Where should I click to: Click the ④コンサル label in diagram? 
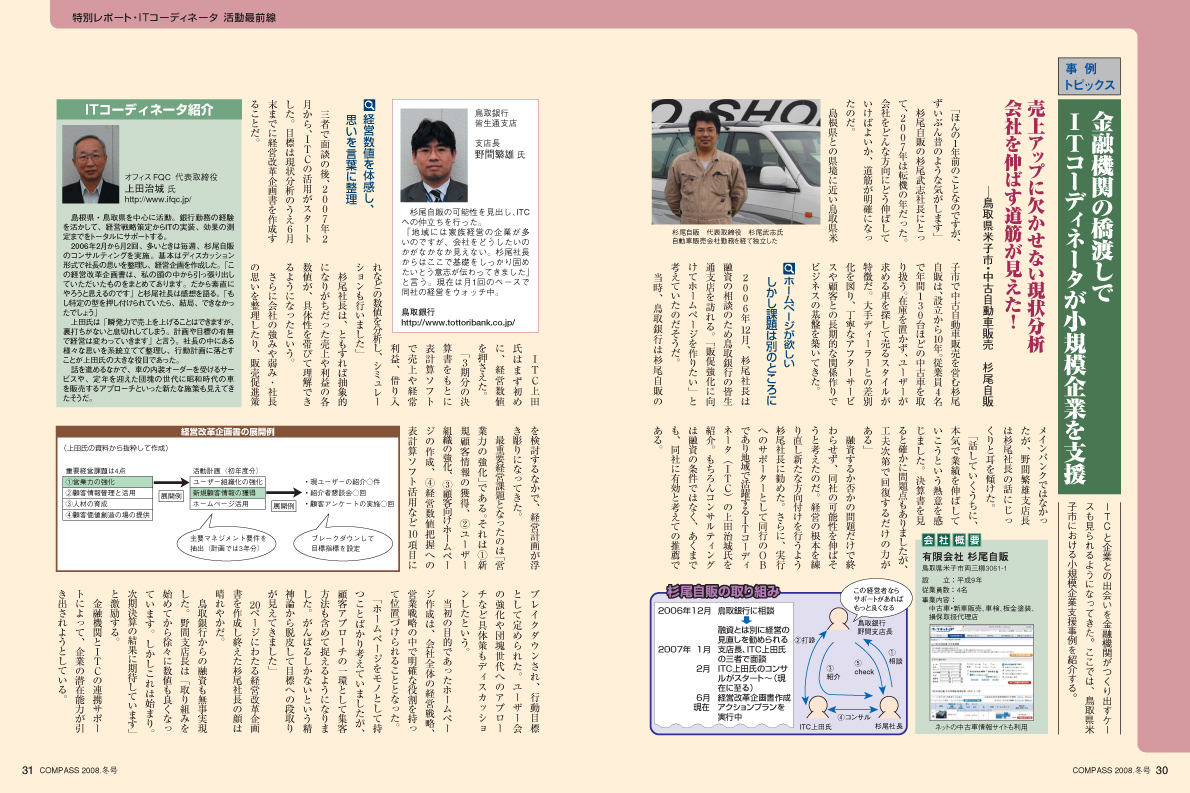tap(853, 716)
